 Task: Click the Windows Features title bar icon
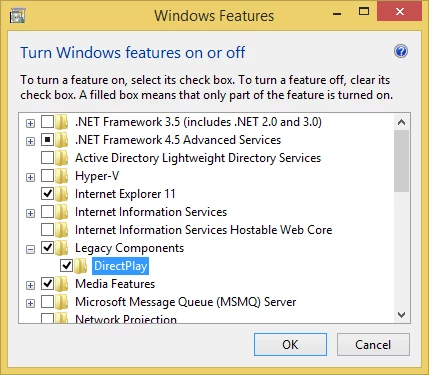[x=17, y=16]
